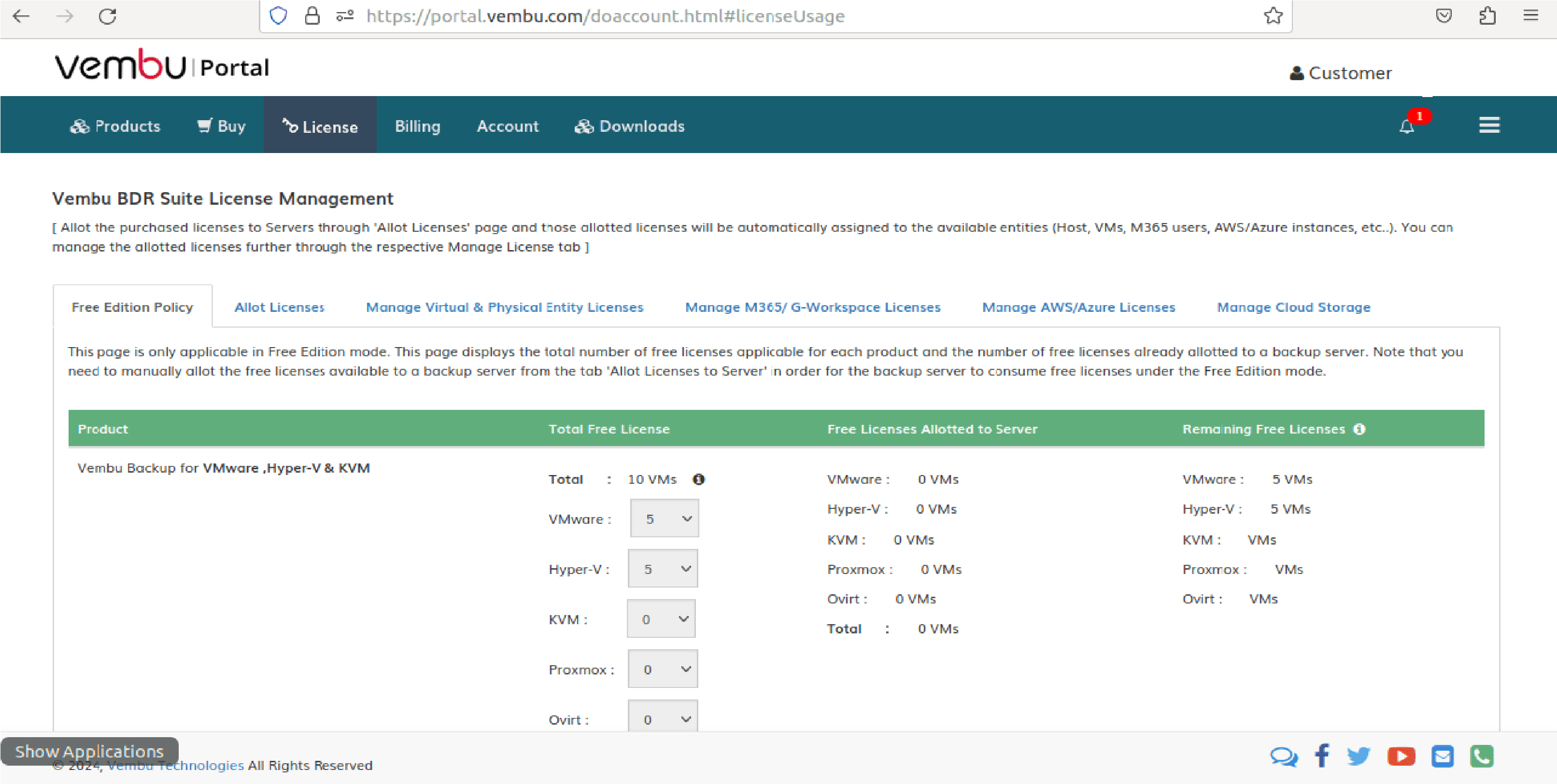Image resolution: width=1557 pixels, height=784 pixels.
Task: Expand the VMware license count dropdown
Action: point(664,518)
